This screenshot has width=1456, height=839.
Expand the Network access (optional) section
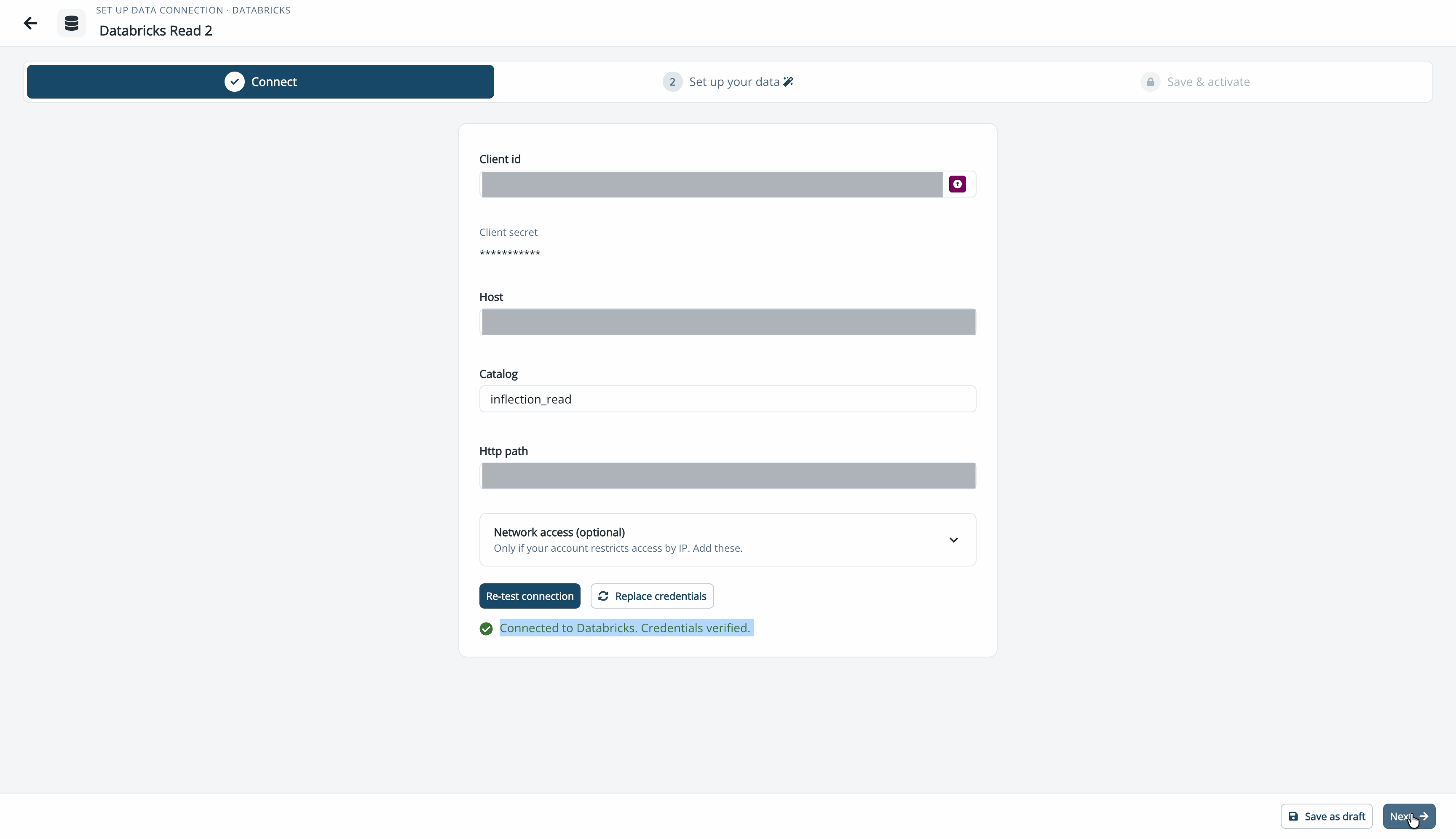[728, 540]
